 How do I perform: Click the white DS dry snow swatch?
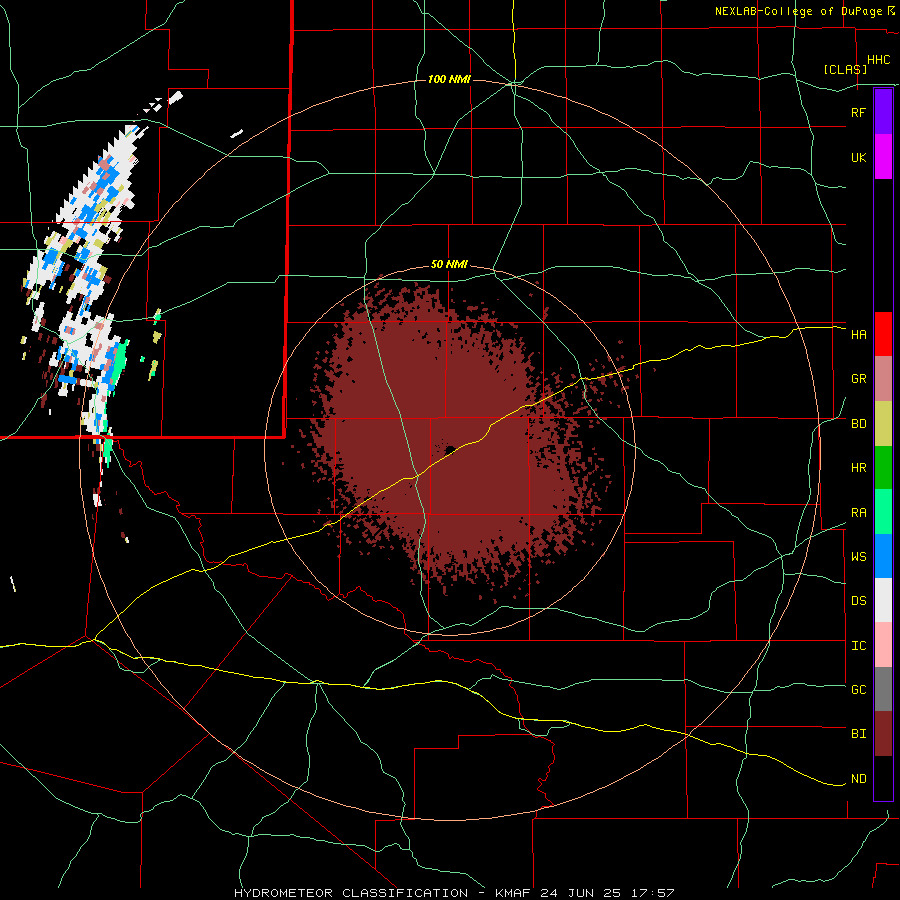pos(883,600)
